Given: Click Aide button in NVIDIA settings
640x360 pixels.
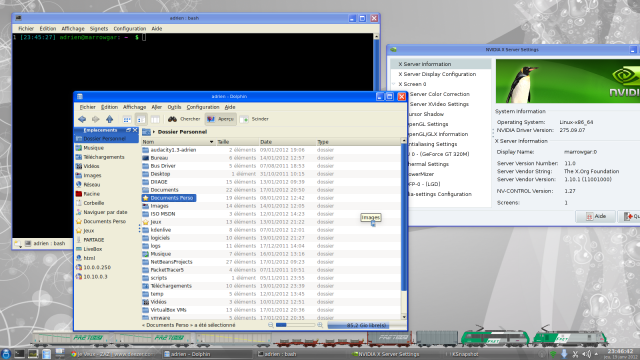Looking at the screenshot, I should point(595,216).
